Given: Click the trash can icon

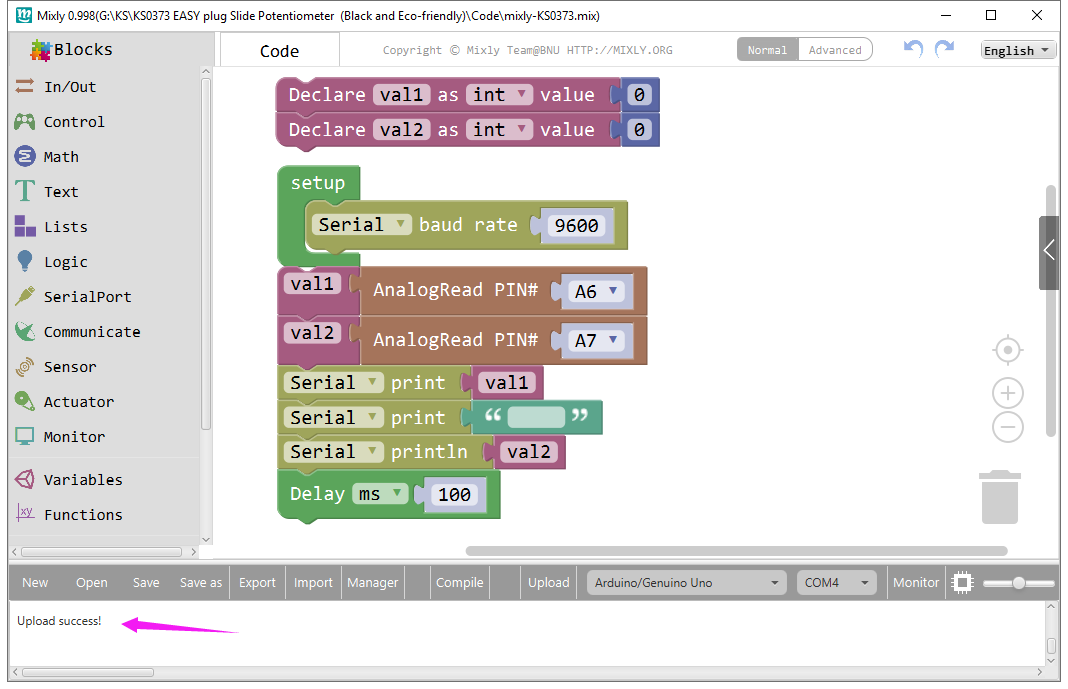Looking at the screenshot, I should 1000,497.
